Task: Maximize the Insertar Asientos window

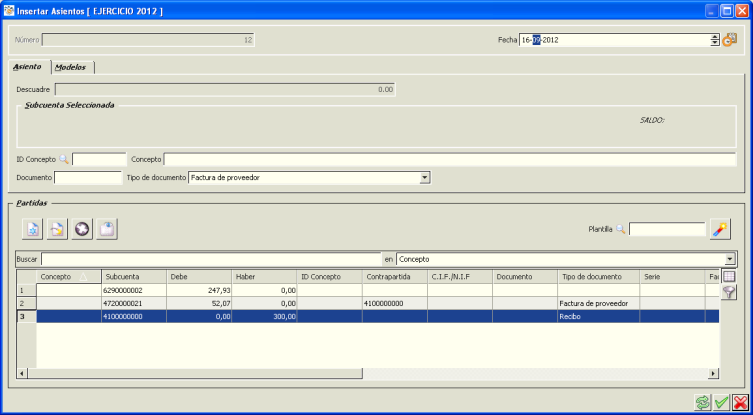Action: (728, 11)
